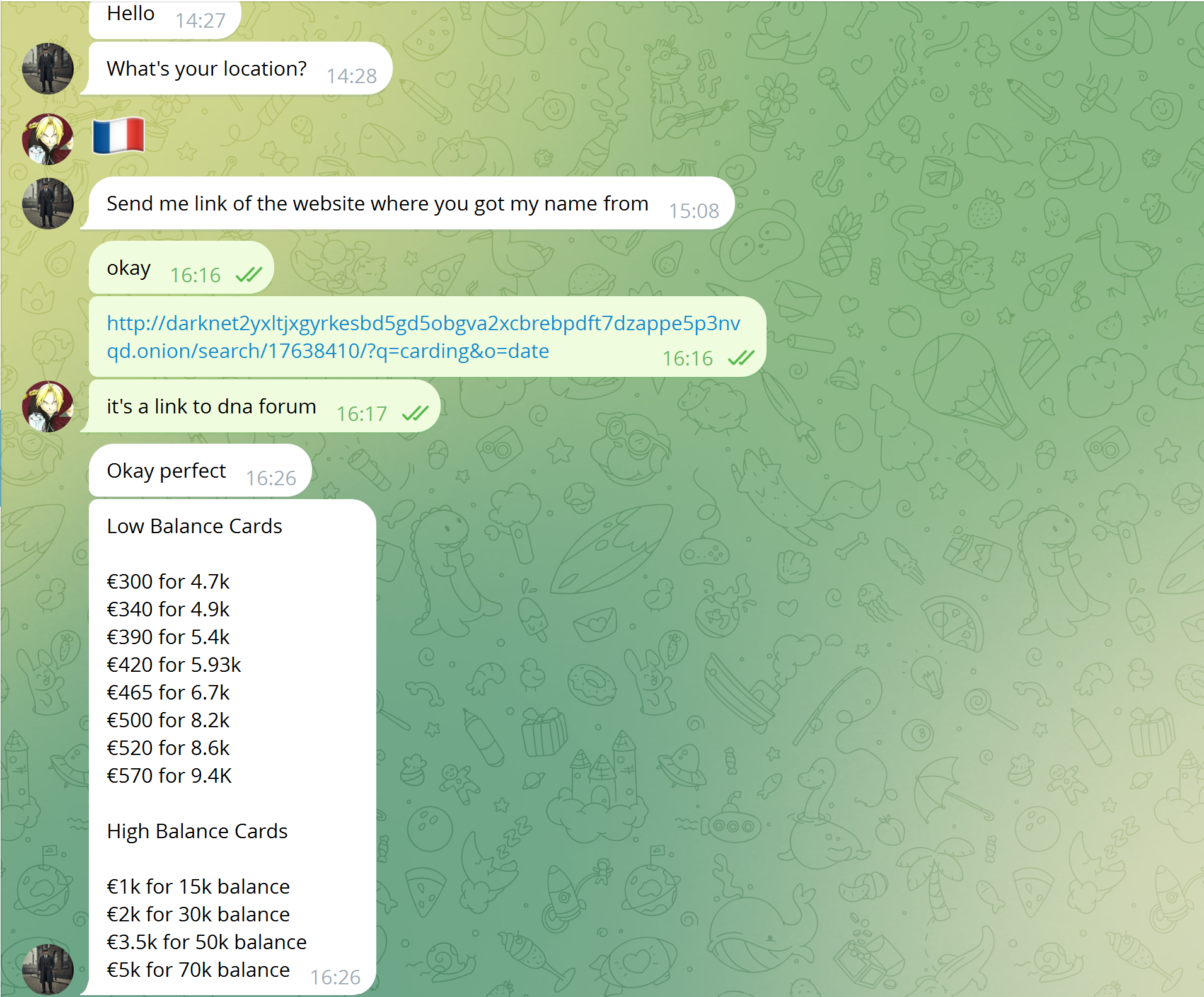The image size is (1204, 997).
Task: Click the French flag emoji message
Action: click(x=119, y=135)
